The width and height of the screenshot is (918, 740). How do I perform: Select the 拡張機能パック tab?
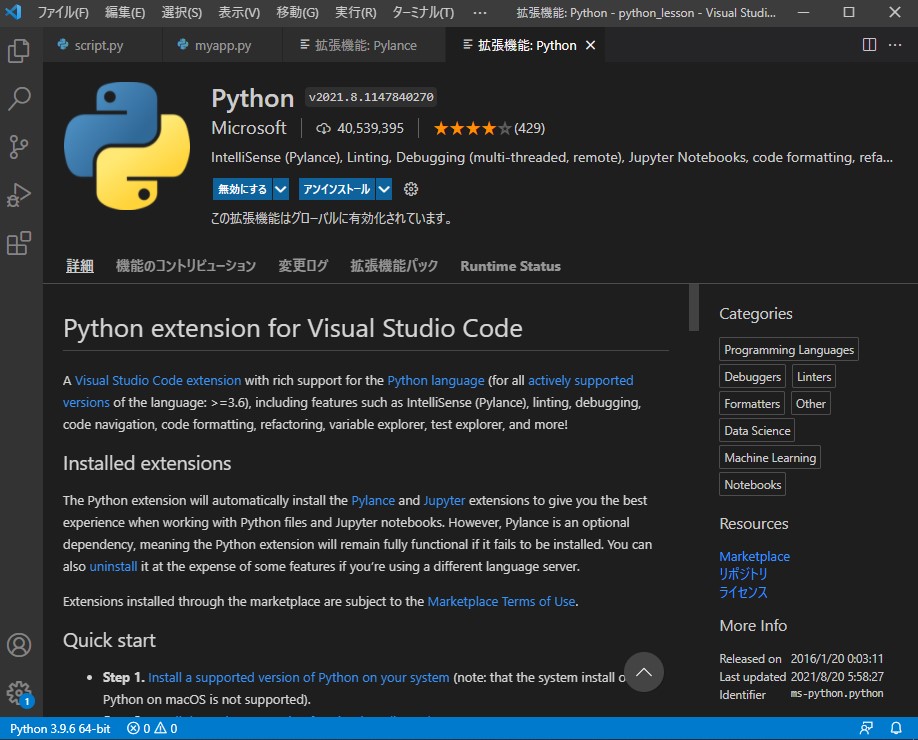394,266
